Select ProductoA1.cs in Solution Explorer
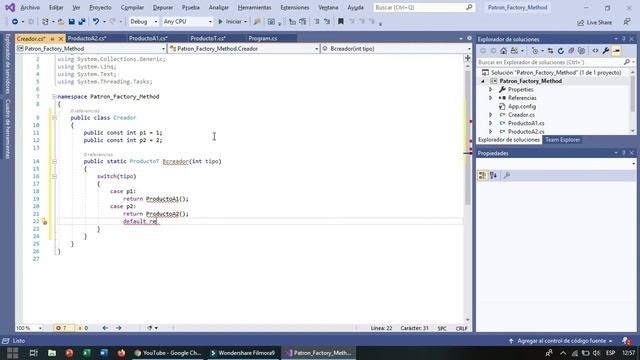Viewport: 640px width, 360px height. 526,123
